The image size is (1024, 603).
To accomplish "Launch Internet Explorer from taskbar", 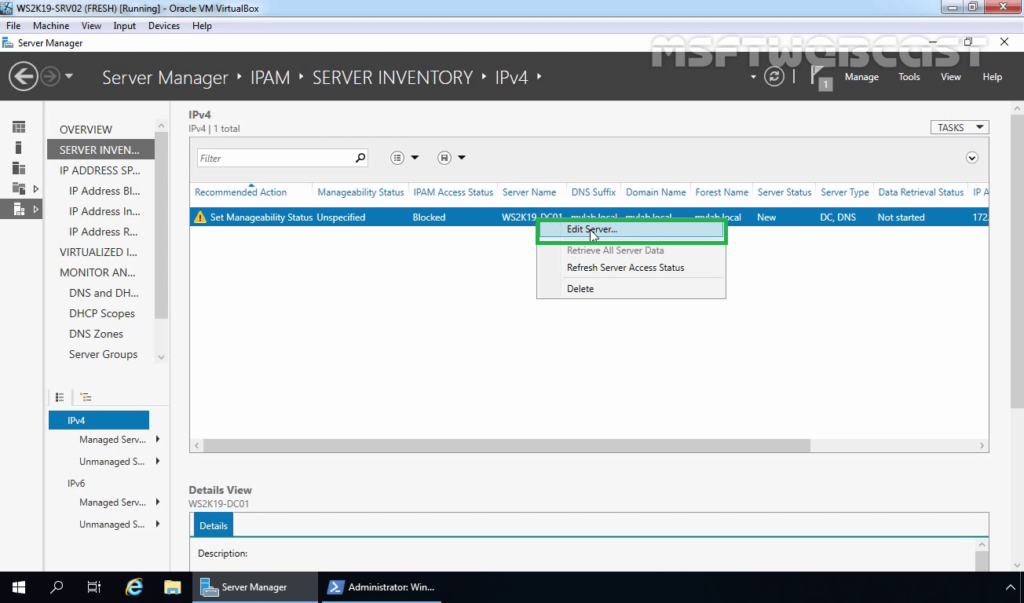I will (134, 587).
